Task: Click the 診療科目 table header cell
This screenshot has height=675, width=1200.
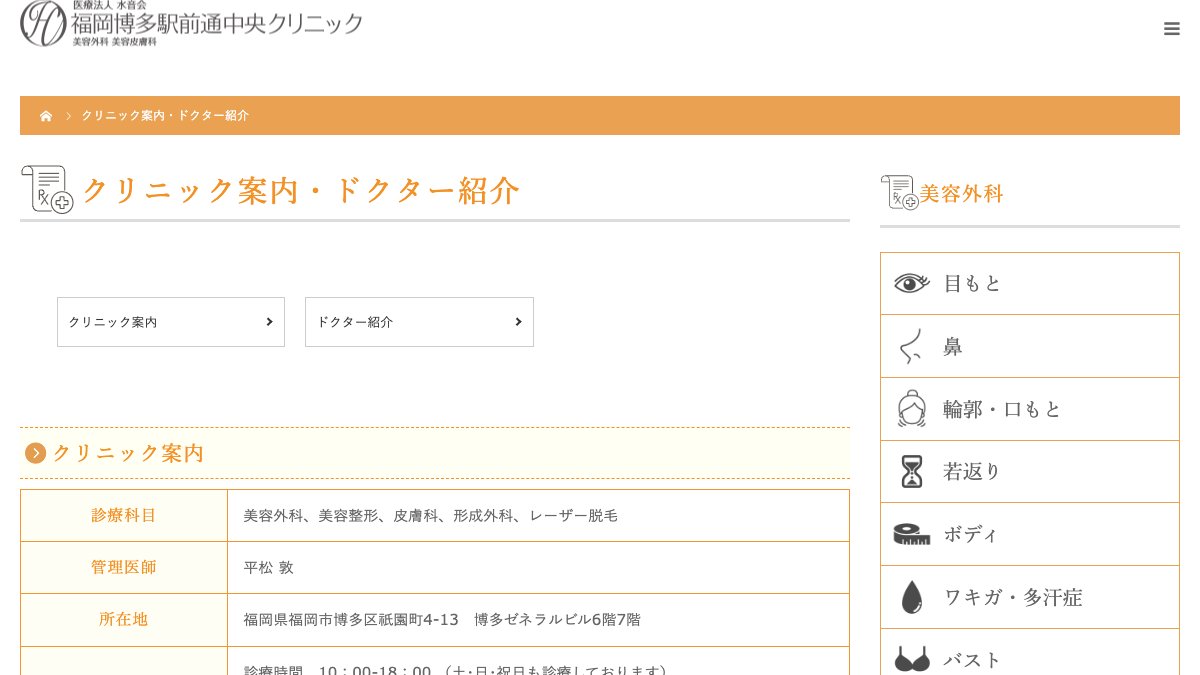Action: (124, 516)
